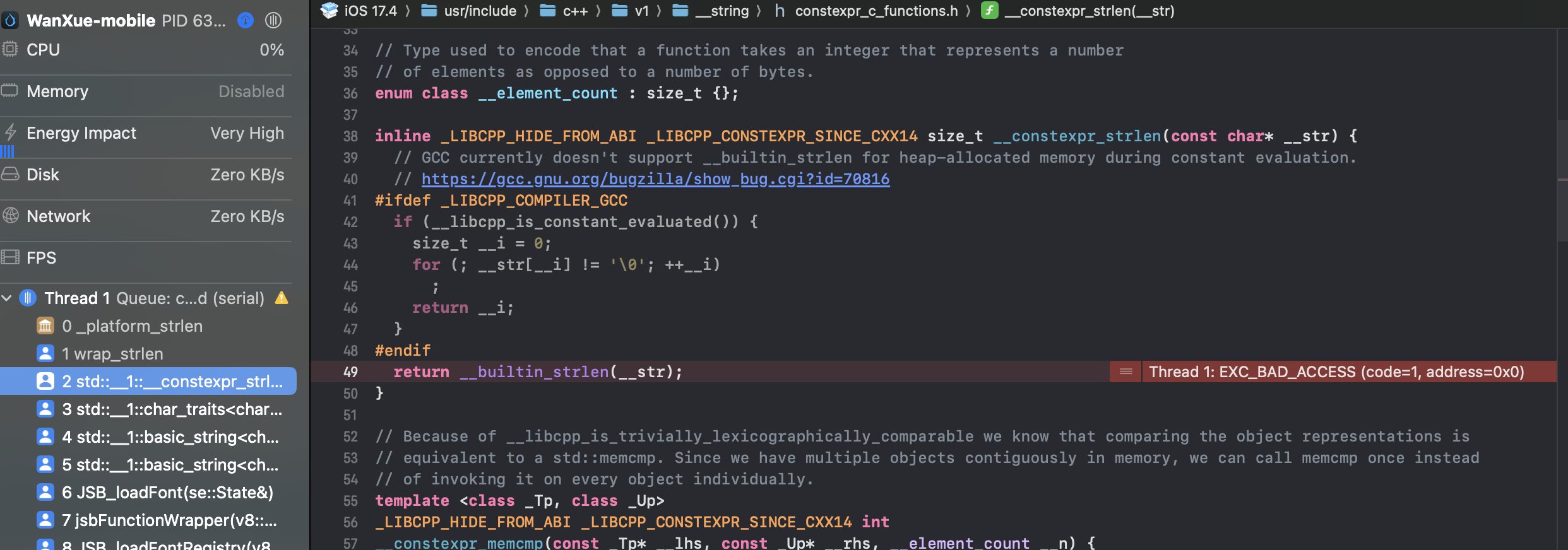Click the Energy Impact lightning icon
This screenshot has height=550, width=1568.
coord(10,132)
